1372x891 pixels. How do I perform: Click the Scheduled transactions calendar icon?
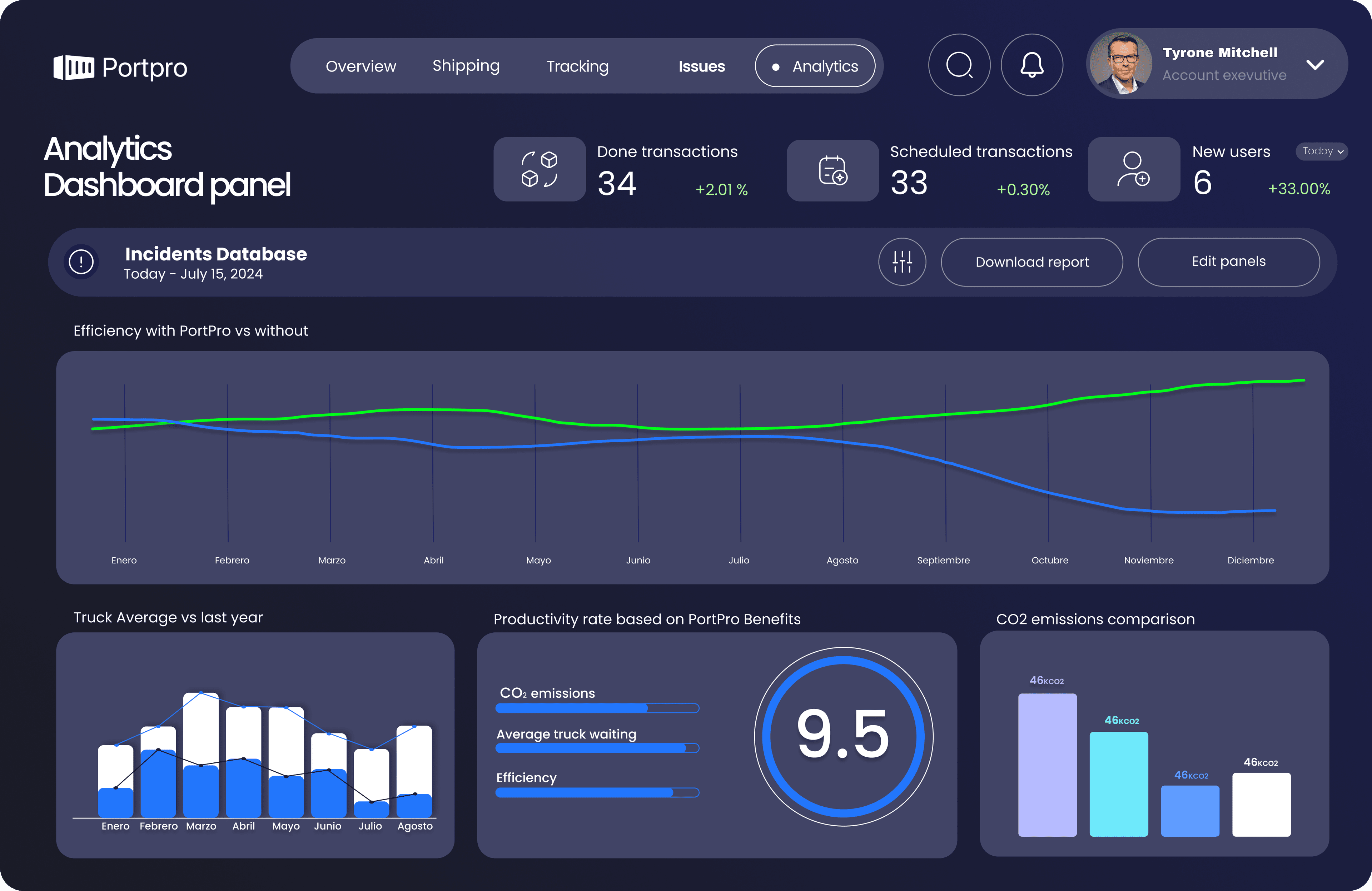[832, 170]
